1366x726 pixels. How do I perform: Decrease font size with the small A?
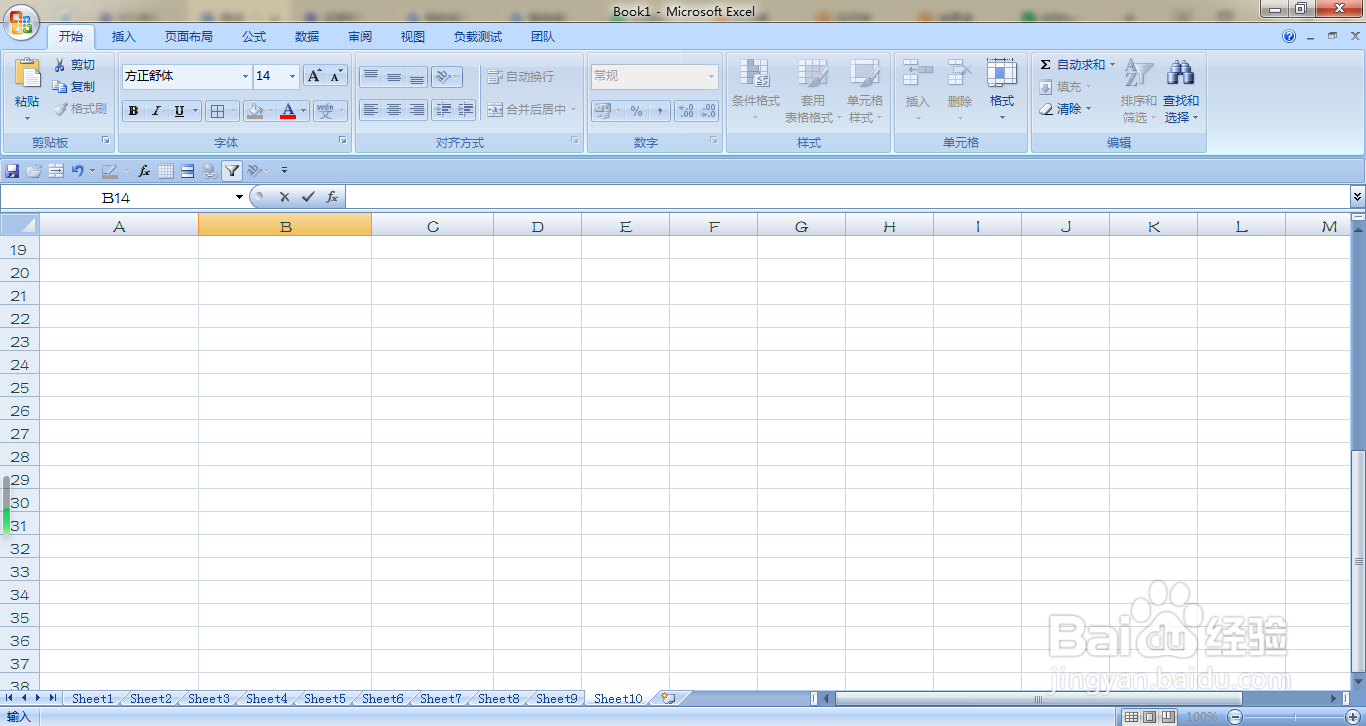click(336, 76)
